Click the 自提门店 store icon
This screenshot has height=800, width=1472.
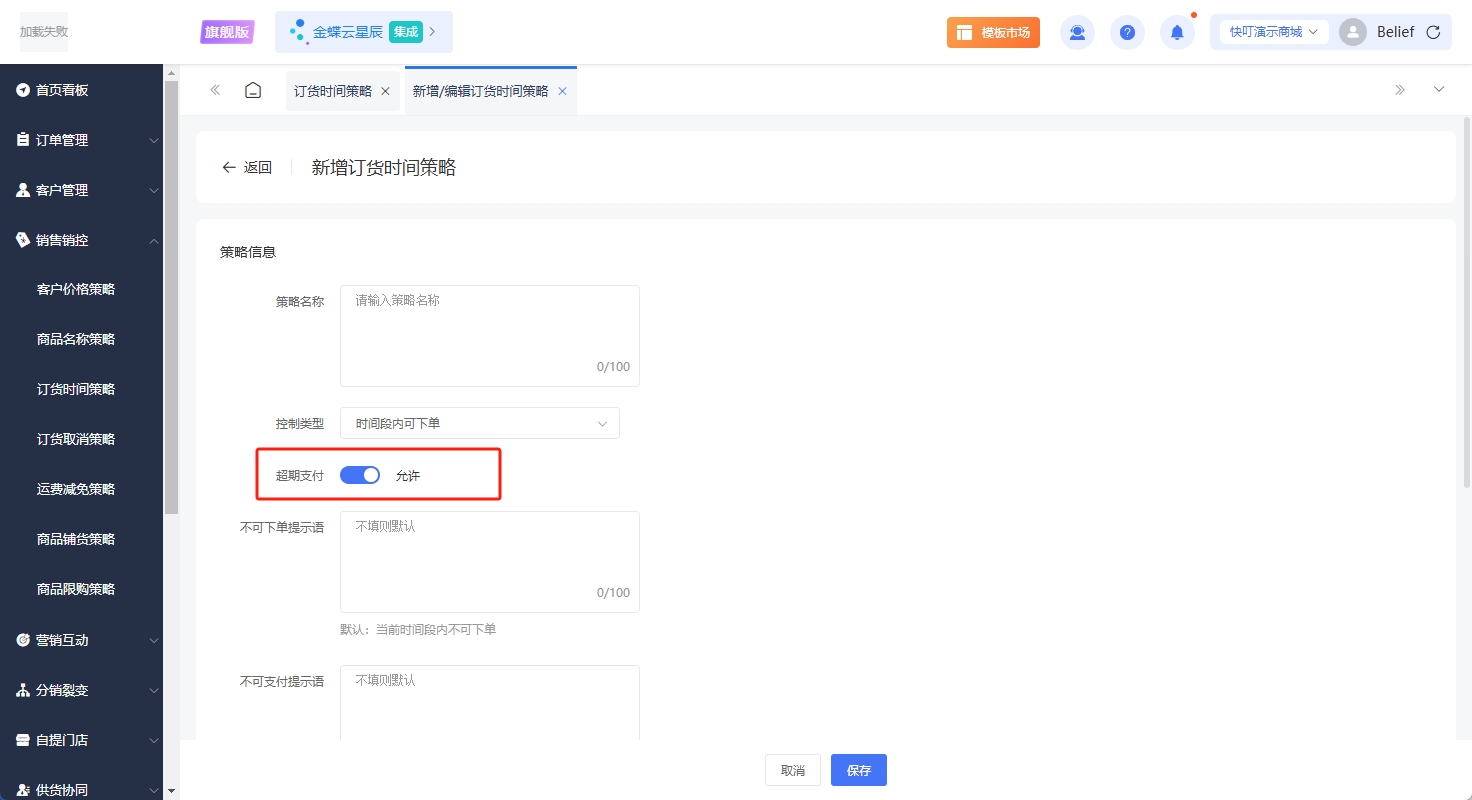(23, 740)
